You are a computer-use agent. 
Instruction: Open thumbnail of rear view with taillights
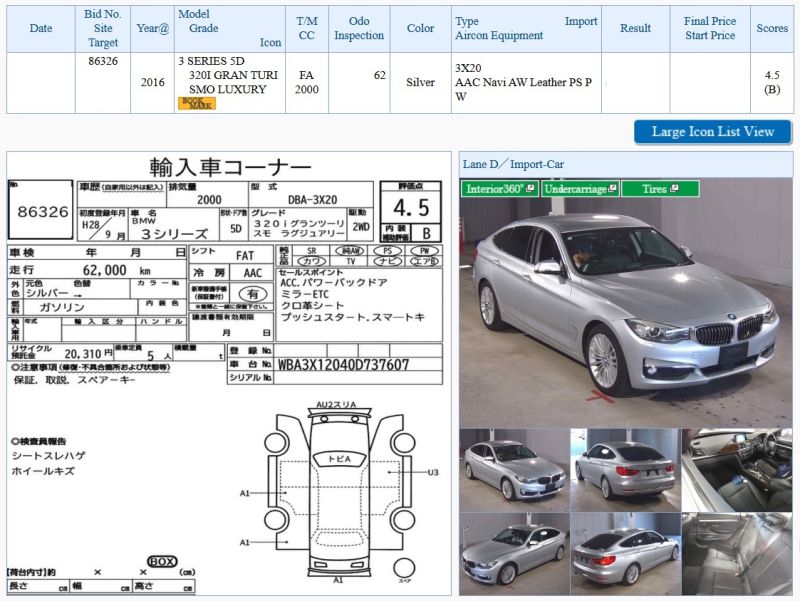coord(626,470)
